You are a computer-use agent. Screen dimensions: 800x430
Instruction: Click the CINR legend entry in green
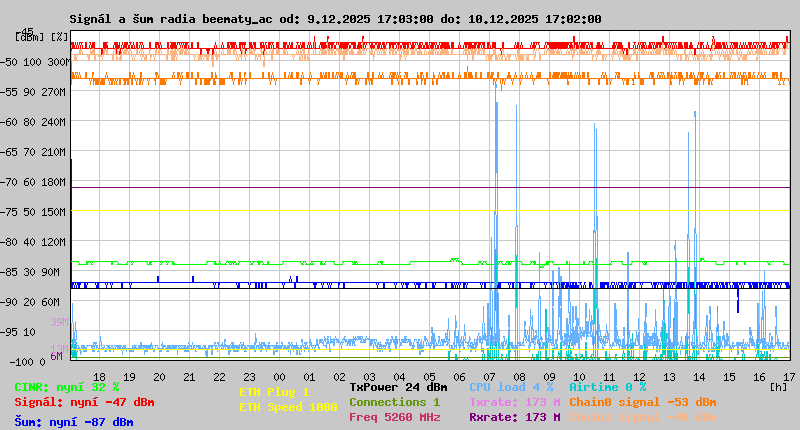67,387
